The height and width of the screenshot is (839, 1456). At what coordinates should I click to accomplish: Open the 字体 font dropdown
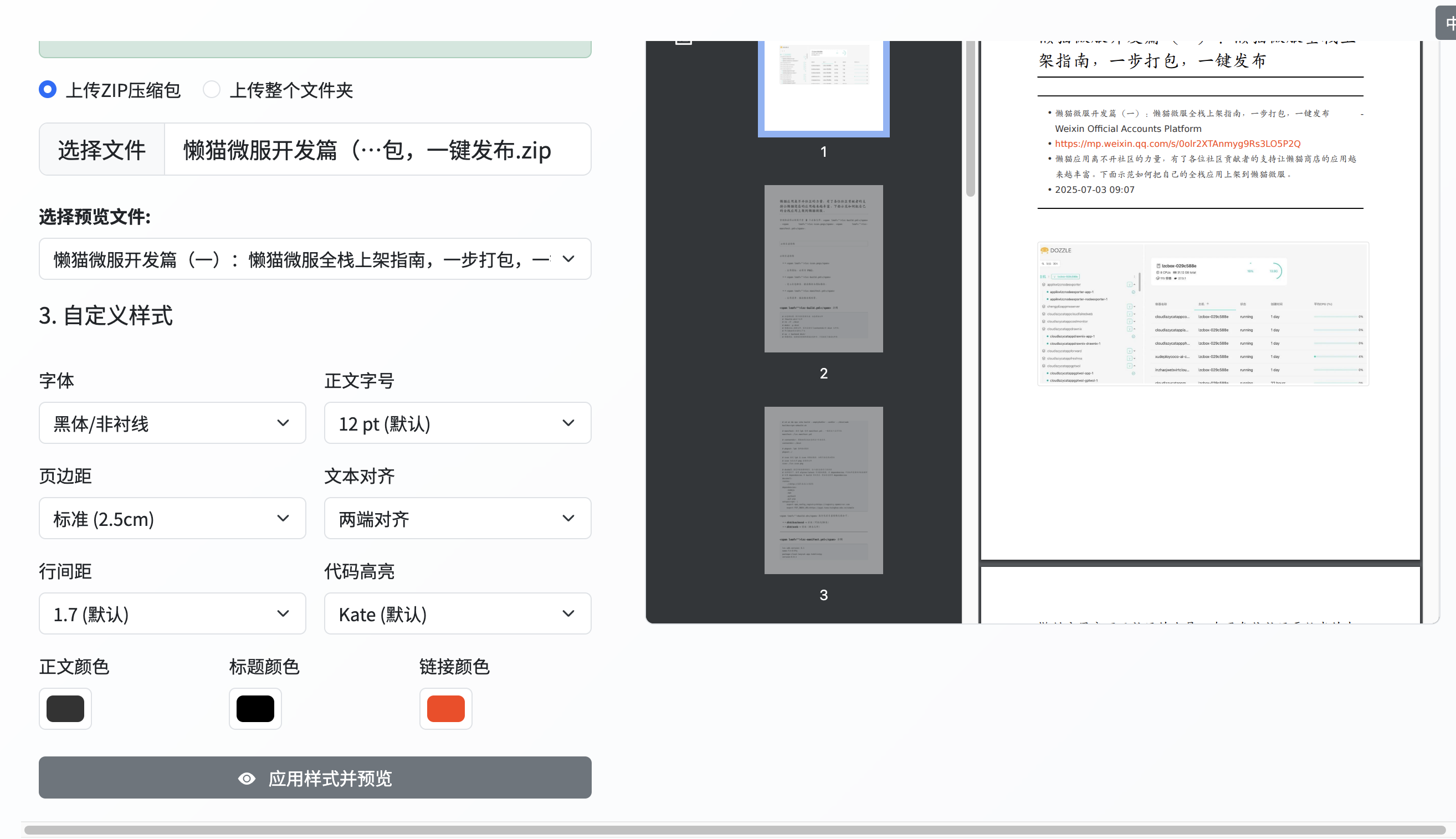172,423
